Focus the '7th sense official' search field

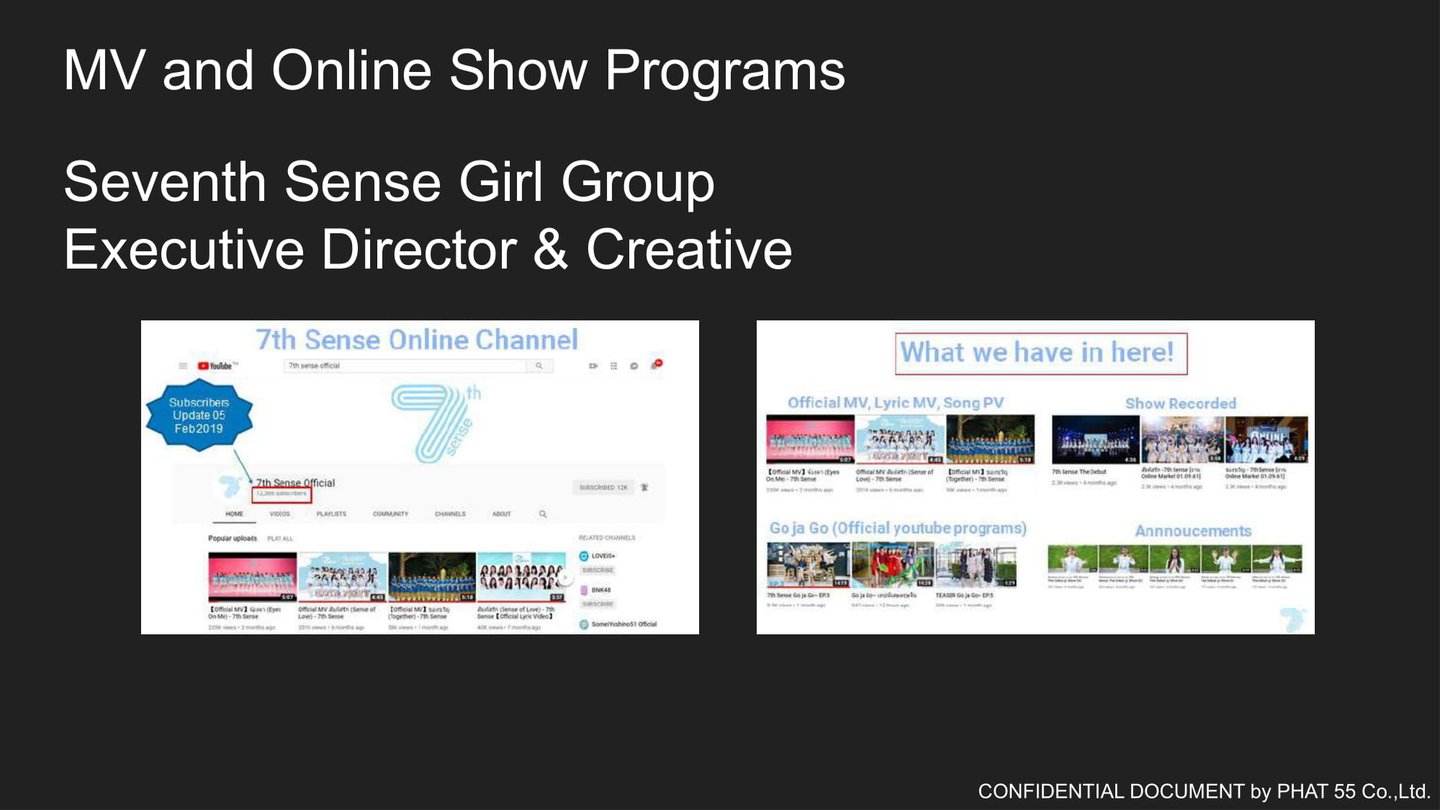[405, 366]
